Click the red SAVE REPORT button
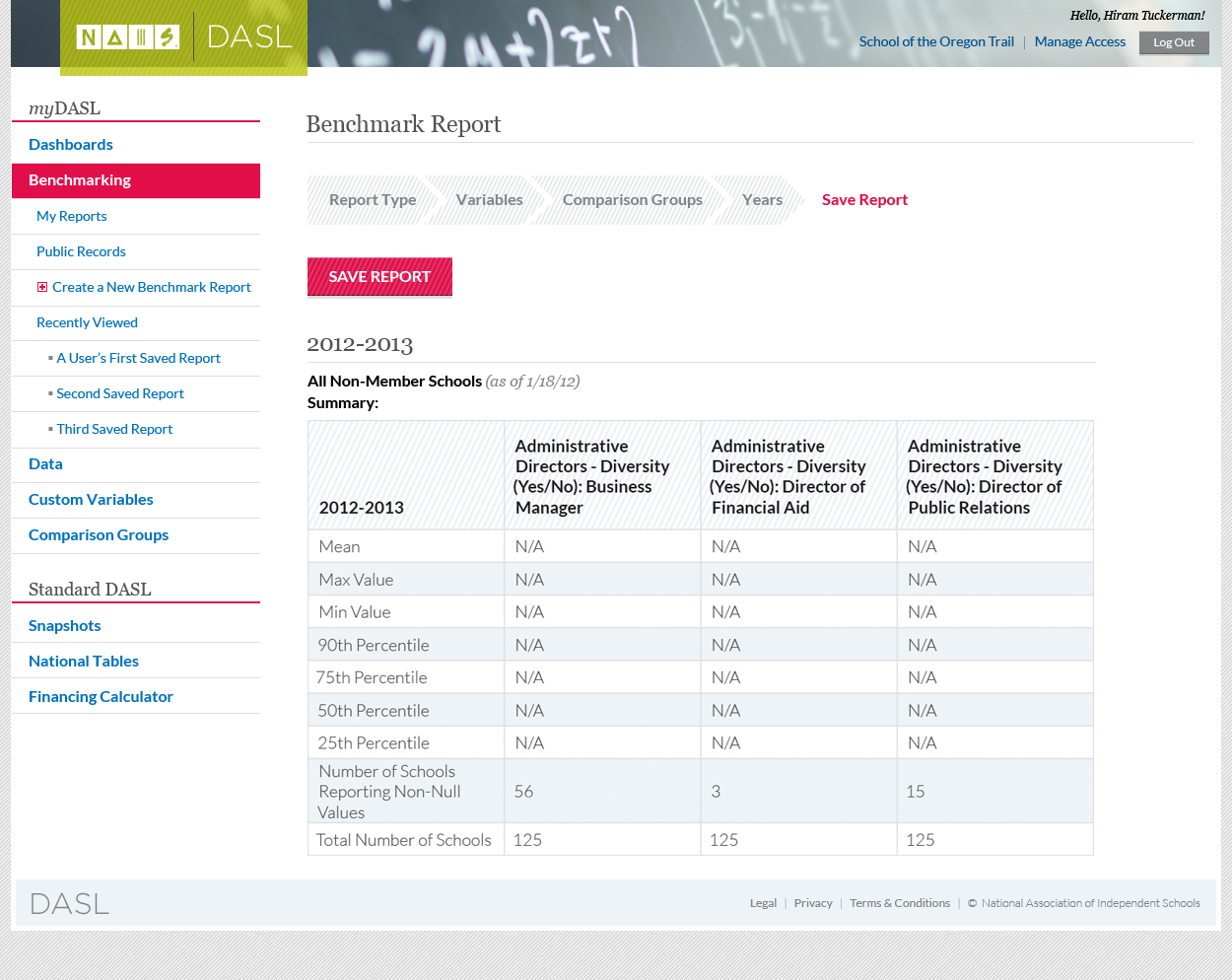Viewport: 1232px width, 980px height. (379, 277)
